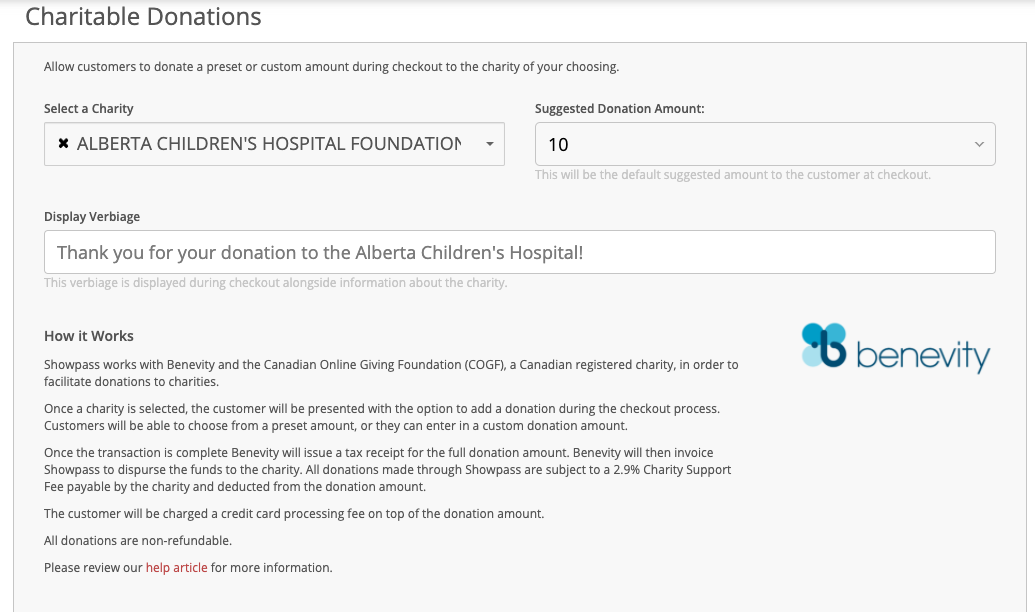
Task: Click the Charitable Donations heading
Action: [143, 17]
